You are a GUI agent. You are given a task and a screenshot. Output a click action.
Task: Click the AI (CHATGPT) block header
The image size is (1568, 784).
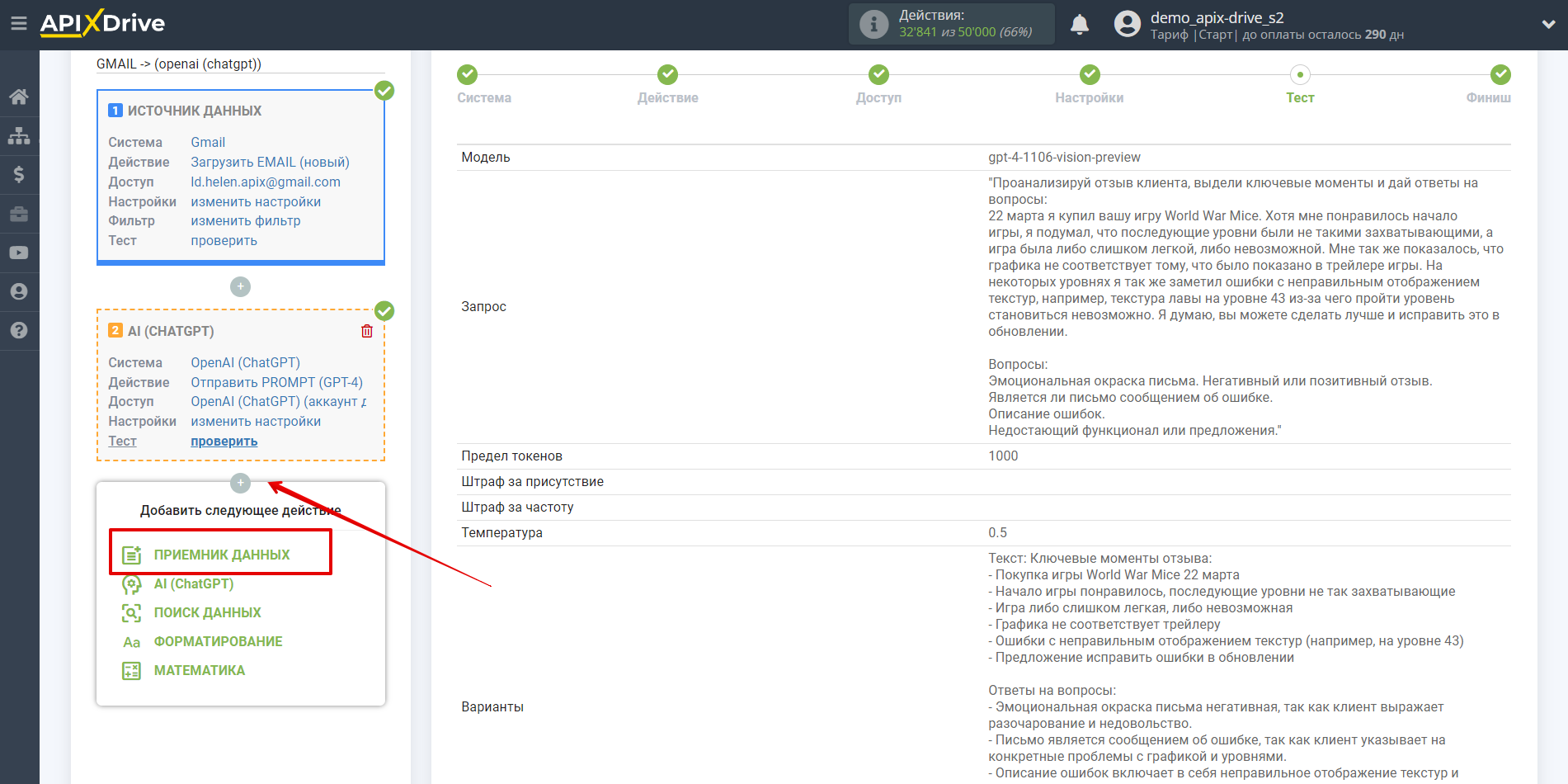coord(171,331)
